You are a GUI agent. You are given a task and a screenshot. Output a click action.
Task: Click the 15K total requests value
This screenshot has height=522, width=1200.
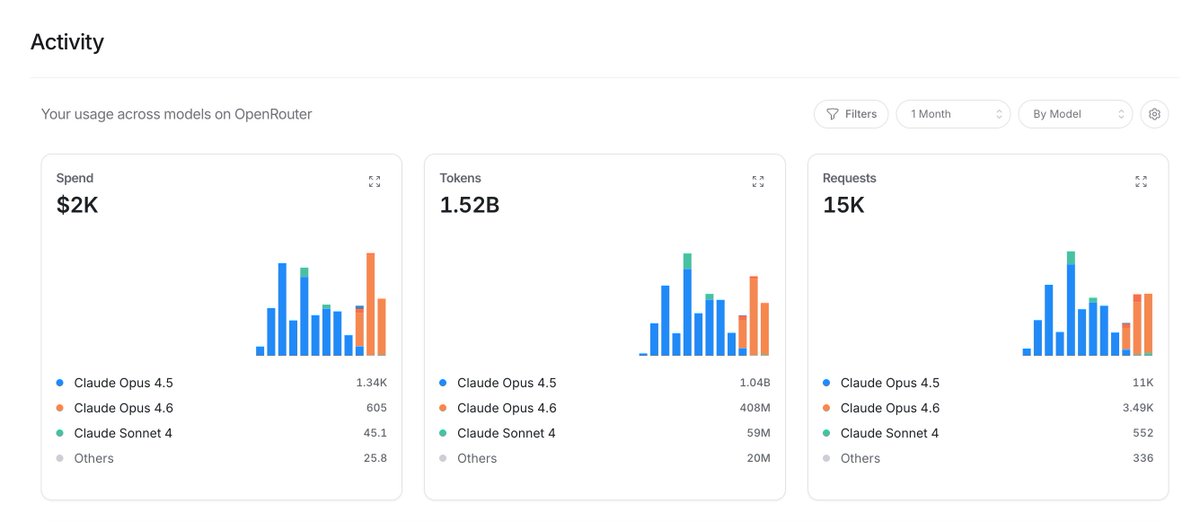(844, 205)
